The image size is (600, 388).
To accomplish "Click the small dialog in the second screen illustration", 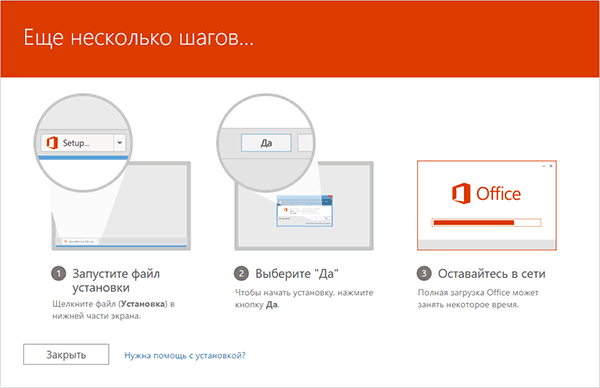I will 305,211.
